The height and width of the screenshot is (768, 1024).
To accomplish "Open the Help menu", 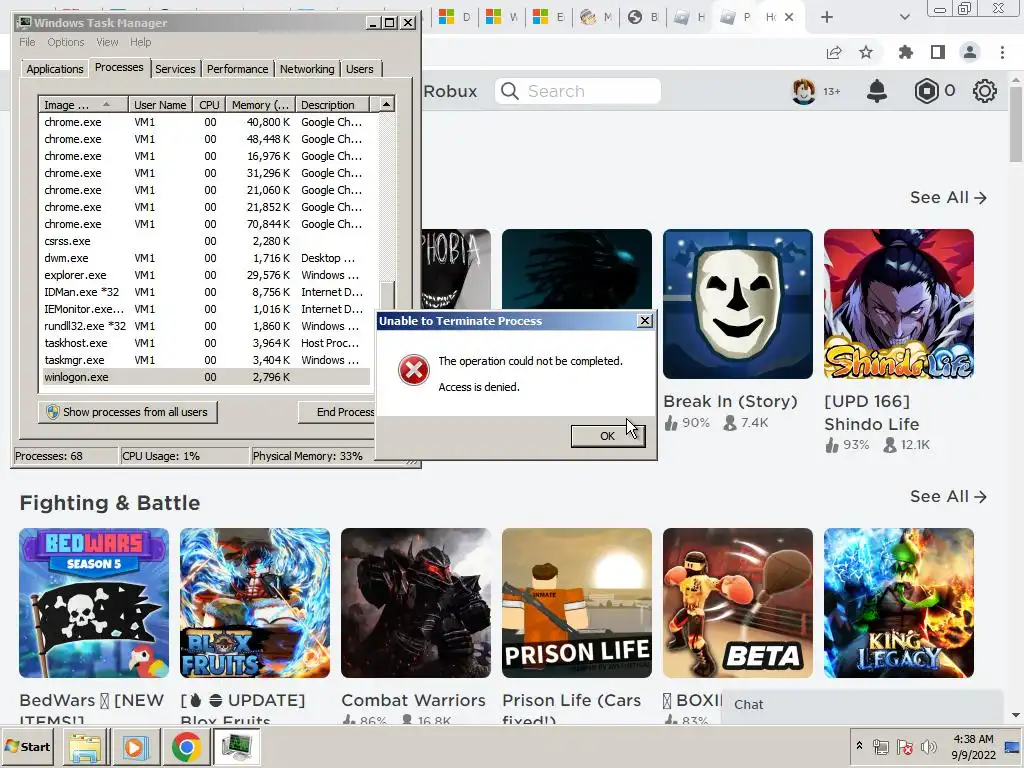I will 140,42.
